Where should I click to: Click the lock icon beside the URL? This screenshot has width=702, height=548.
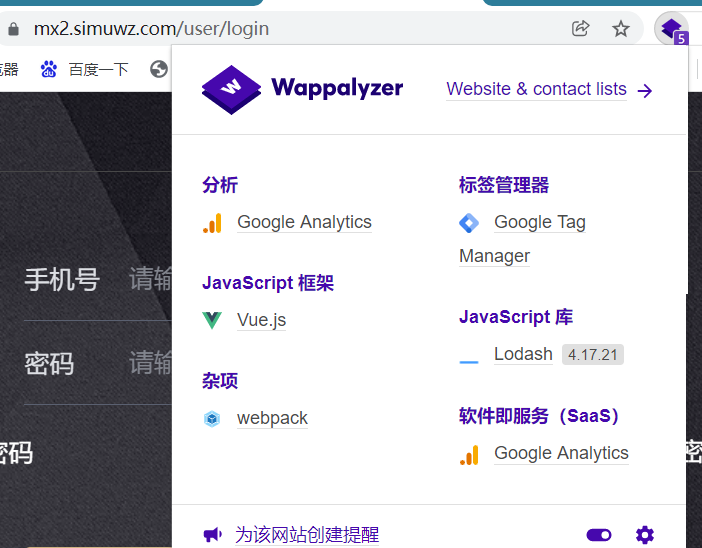(x=13, y=29)
